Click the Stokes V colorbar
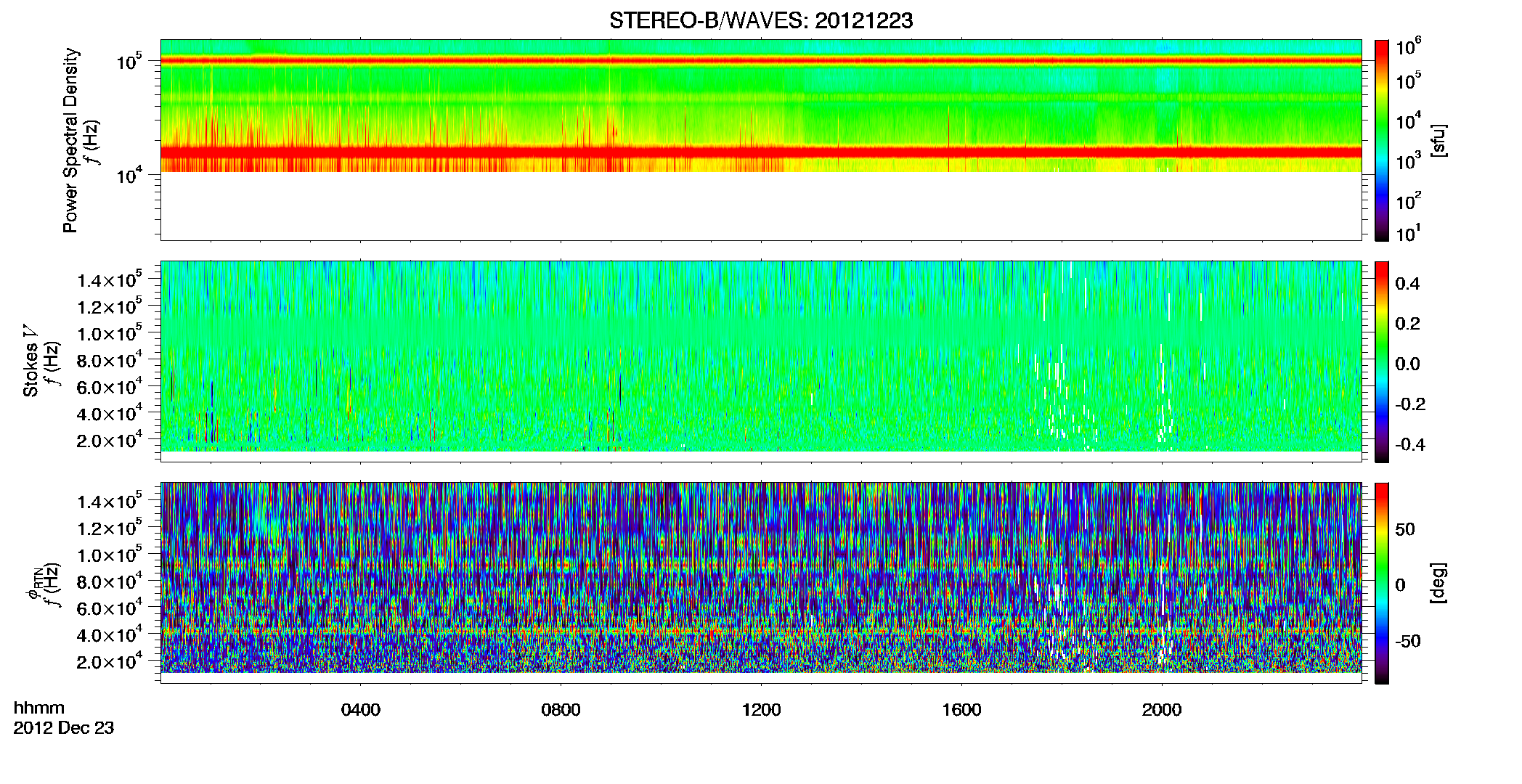 pyautogui.click(x=1382, y=362)
